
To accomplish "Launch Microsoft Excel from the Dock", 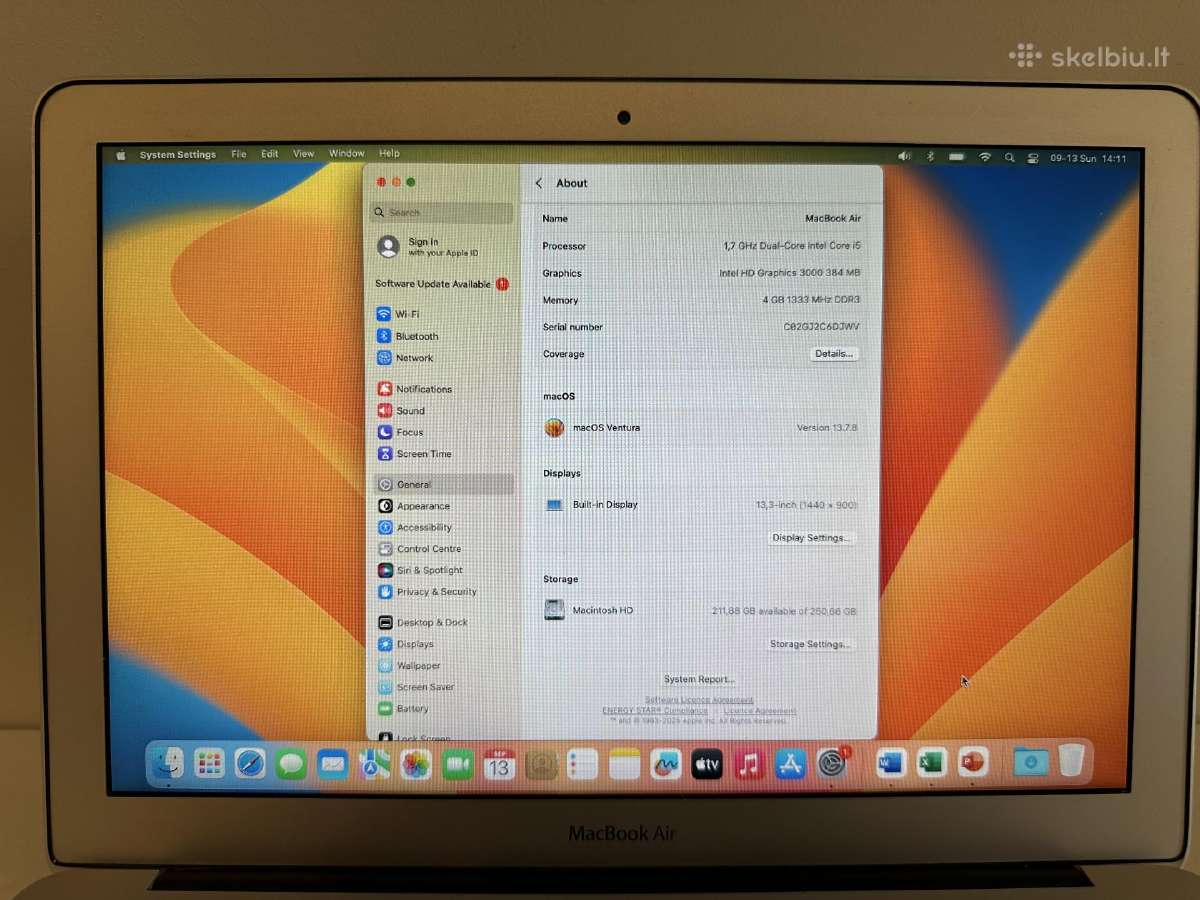I will click(931, 763).
